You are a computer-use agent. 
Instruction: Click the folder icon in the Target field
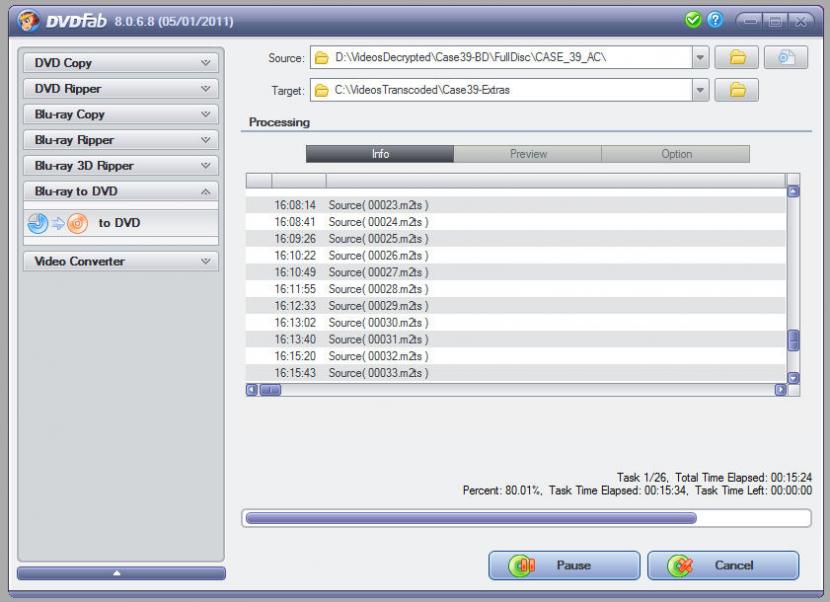click(x=321, y=91)
